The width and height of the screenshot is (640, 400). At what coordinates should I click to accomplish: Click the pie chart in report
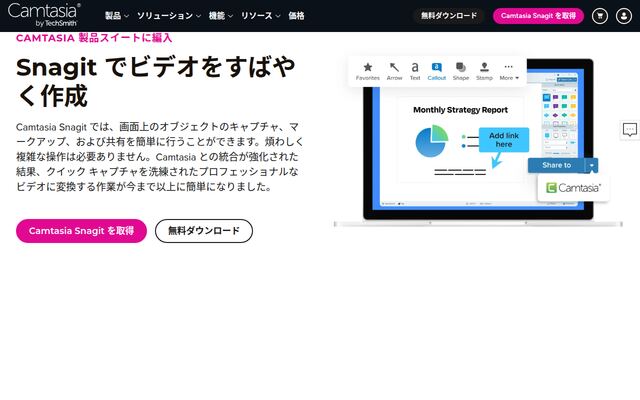point(432,141)
